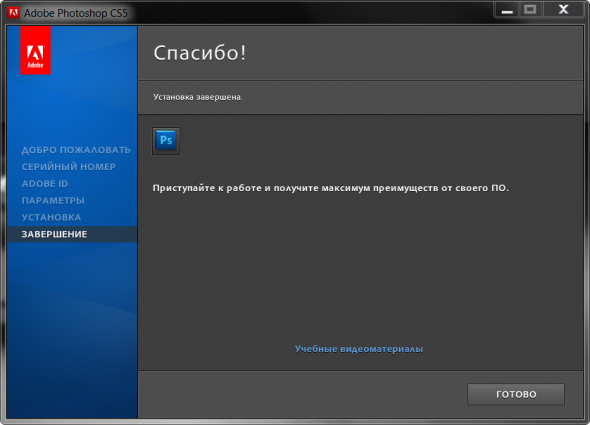
Task: Select the УСТАНОВКА step
Action: (51, 218)
